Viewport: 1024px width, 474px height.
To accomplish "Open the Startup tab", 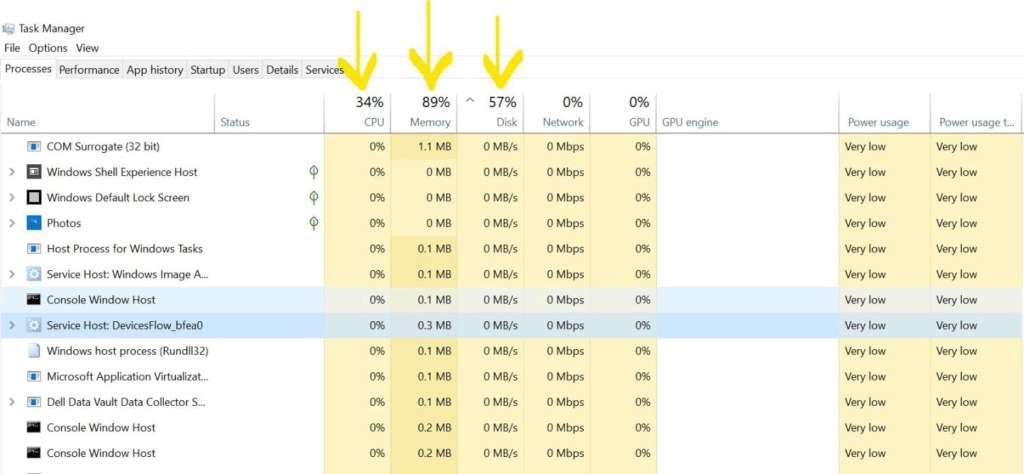I will coord(208,70).
